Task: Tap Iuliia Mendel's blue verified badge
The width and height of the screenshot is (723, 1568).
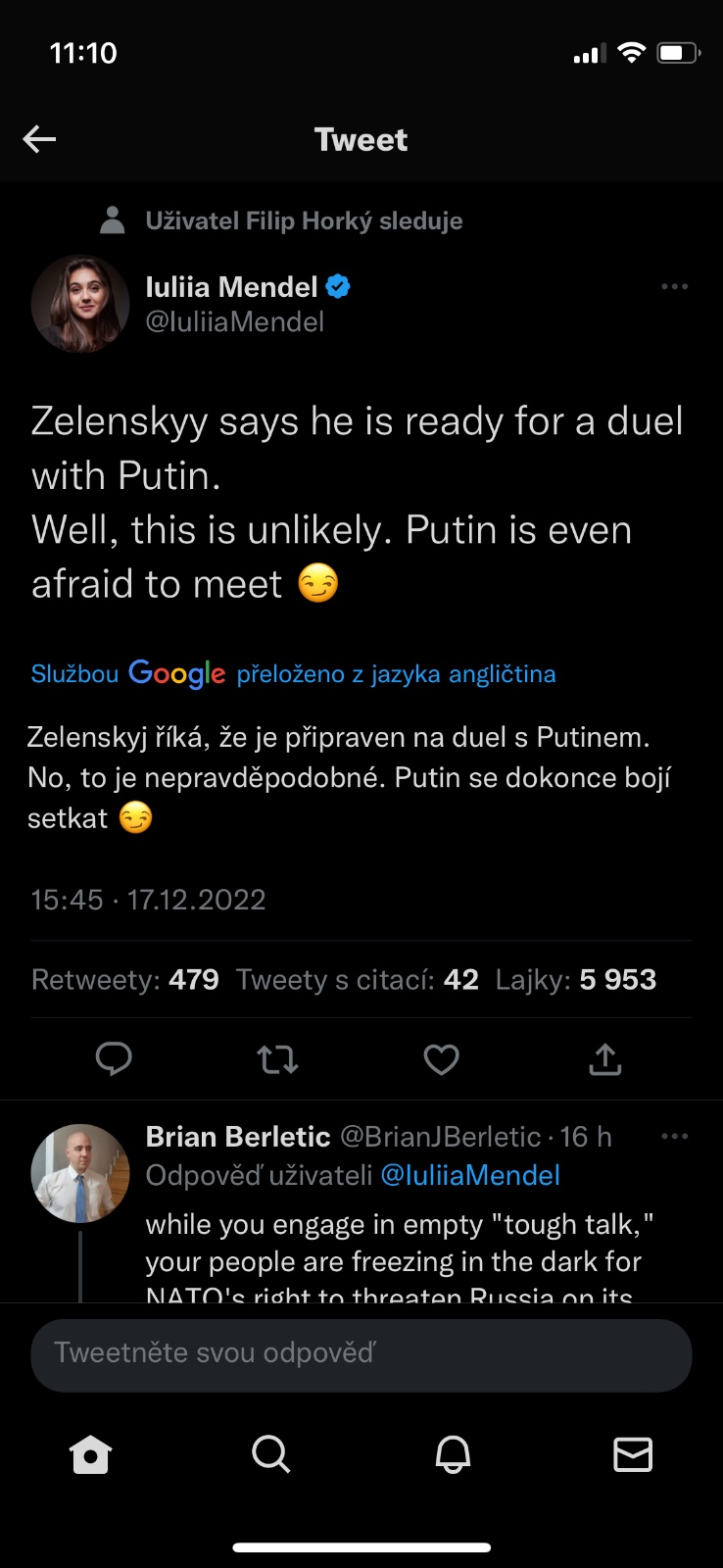Action: click(338, 287)
